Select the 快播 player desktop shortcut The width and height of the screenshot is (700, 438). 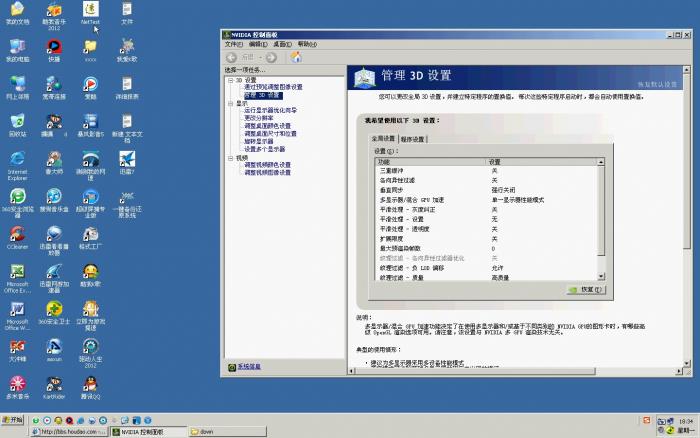click(x=54, y=50)
